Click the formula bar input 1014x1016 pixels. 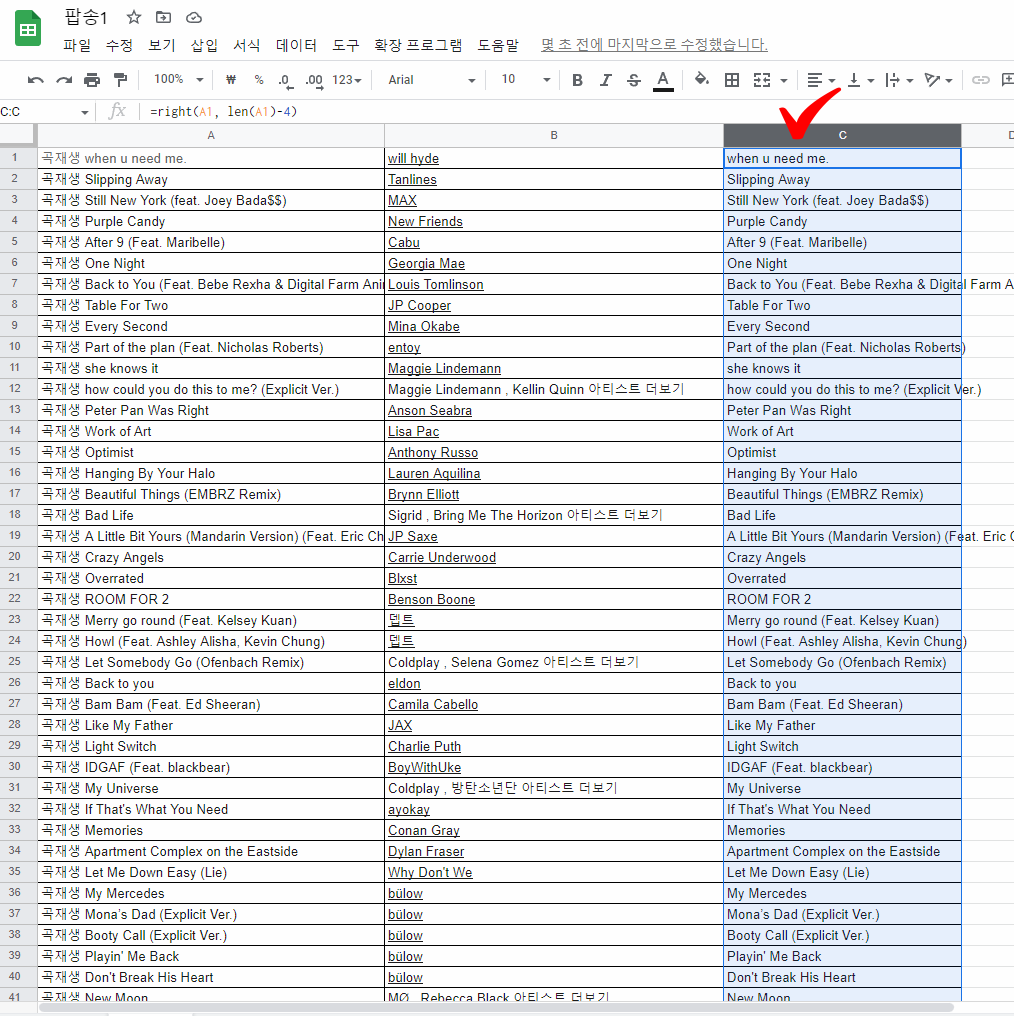point(577,111)
